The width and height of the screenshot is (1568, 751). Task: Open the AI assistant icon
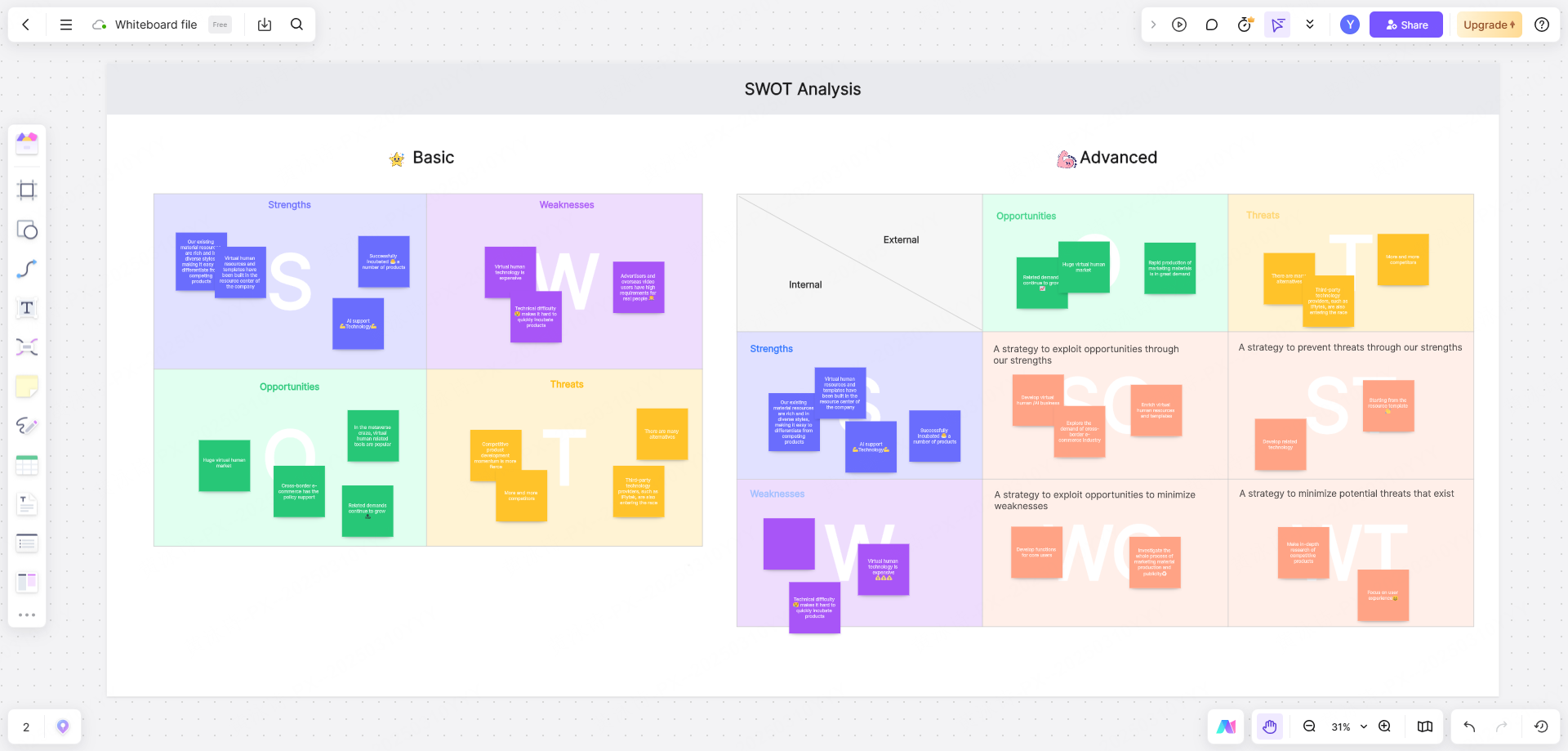[x=1226, y=726]
